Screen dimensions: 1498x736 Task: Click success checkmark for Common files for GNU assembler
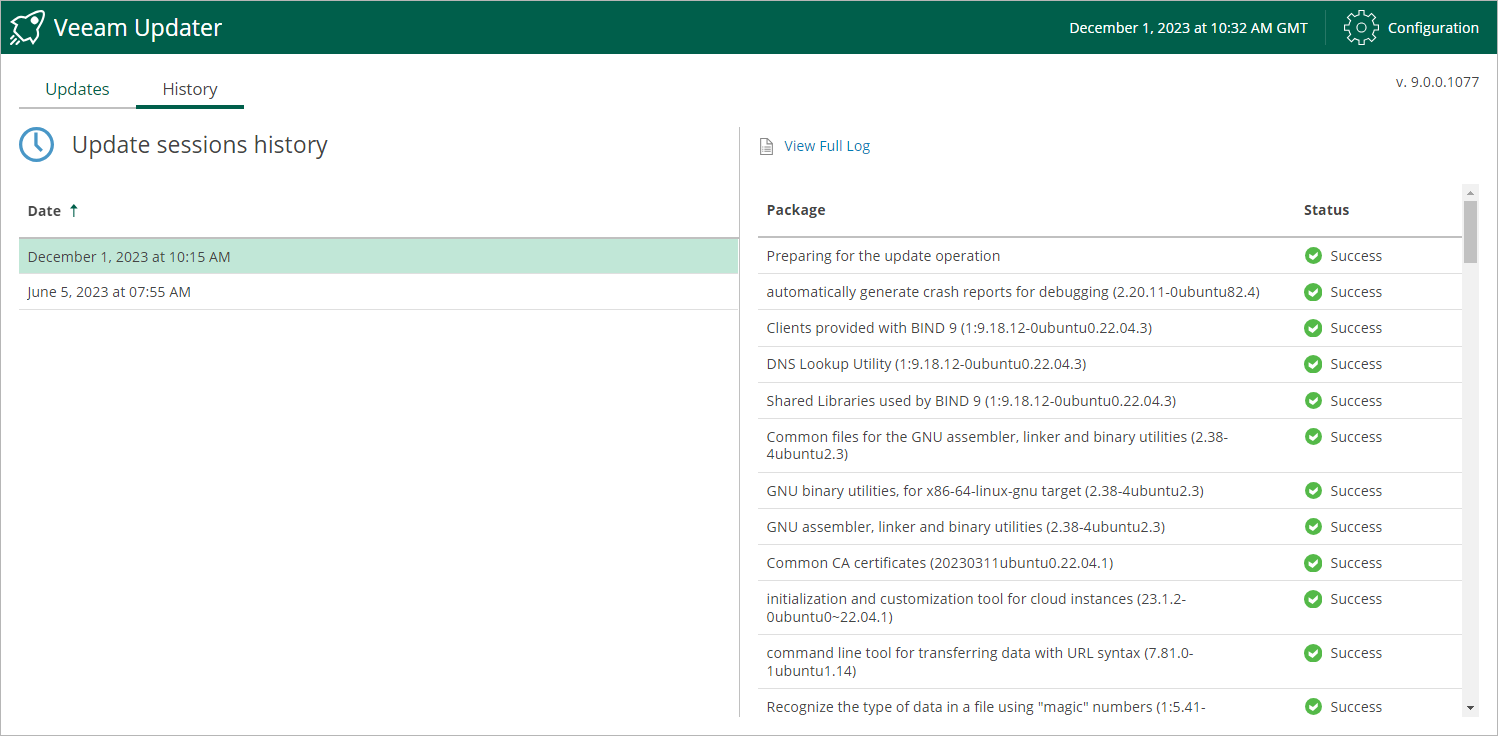click(x=1313, y=437)
